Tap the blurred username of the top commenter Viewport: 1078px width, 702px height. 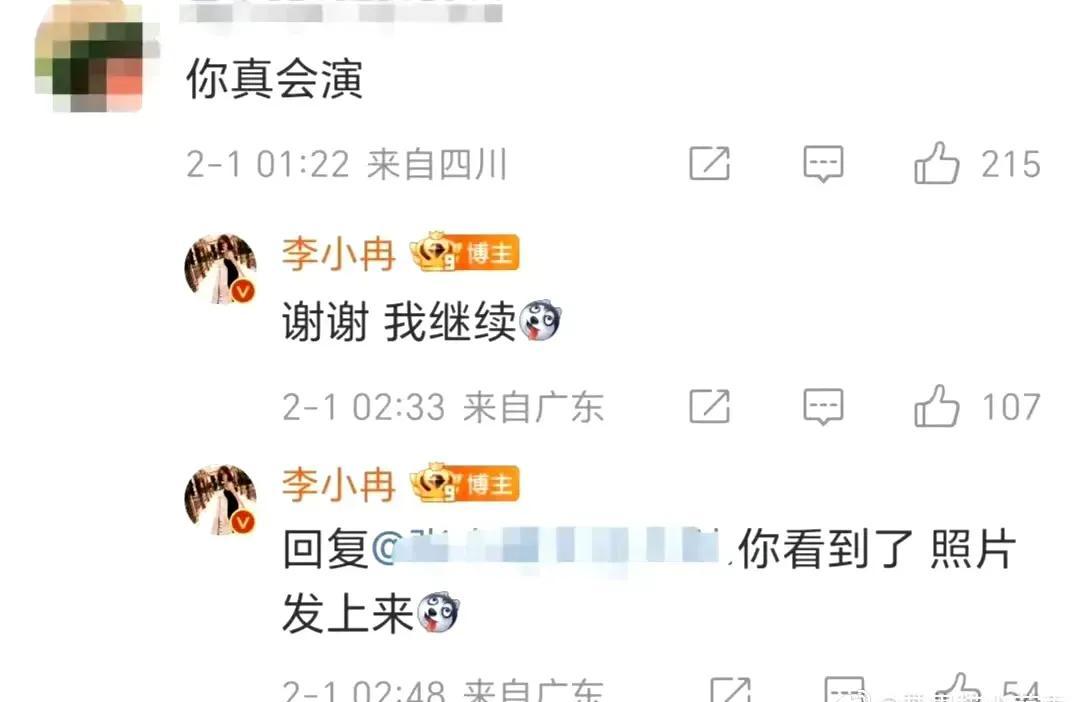tap(342, 10)
